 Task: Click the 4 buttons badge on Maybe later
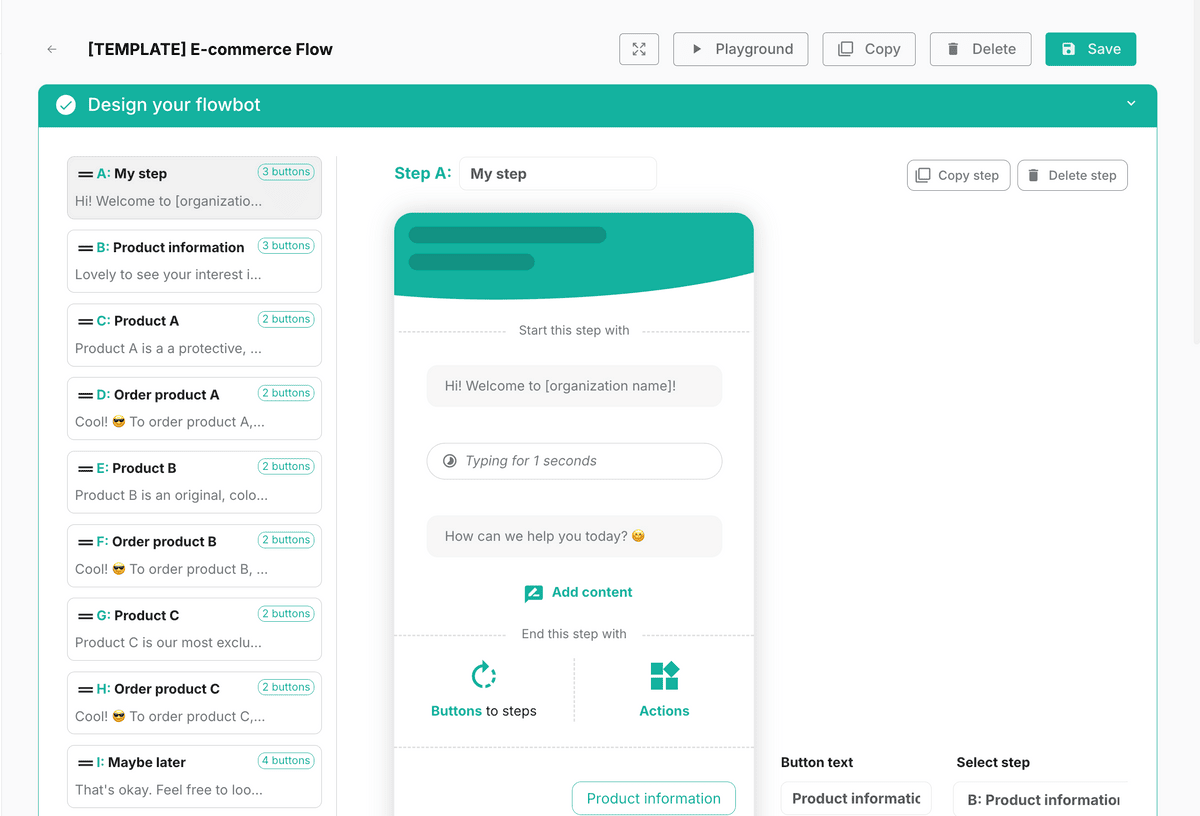click(x=286, y=761)
